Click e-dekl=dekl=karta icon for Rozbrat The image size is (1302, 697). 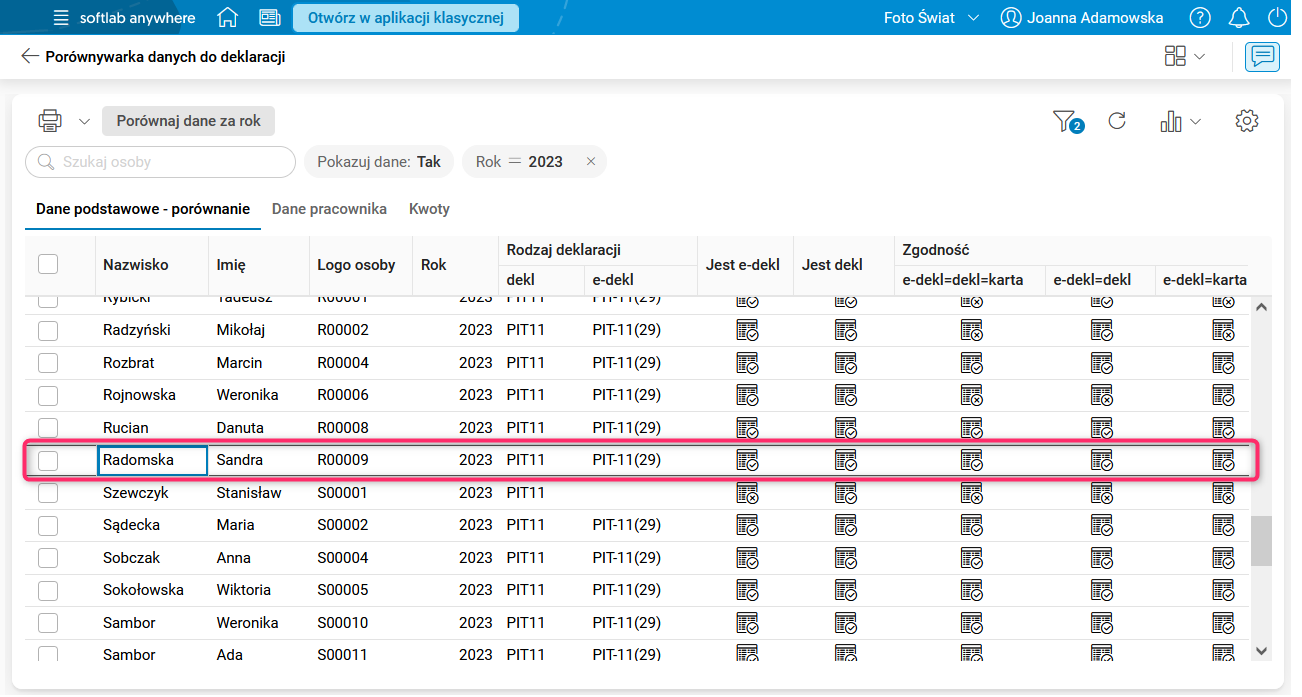click(972, 363)
